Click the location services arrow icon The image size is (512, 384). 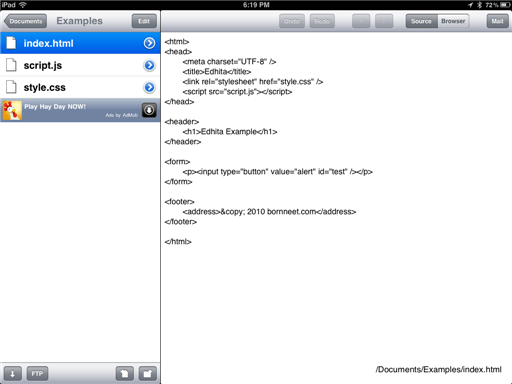(x=470, y=5)
